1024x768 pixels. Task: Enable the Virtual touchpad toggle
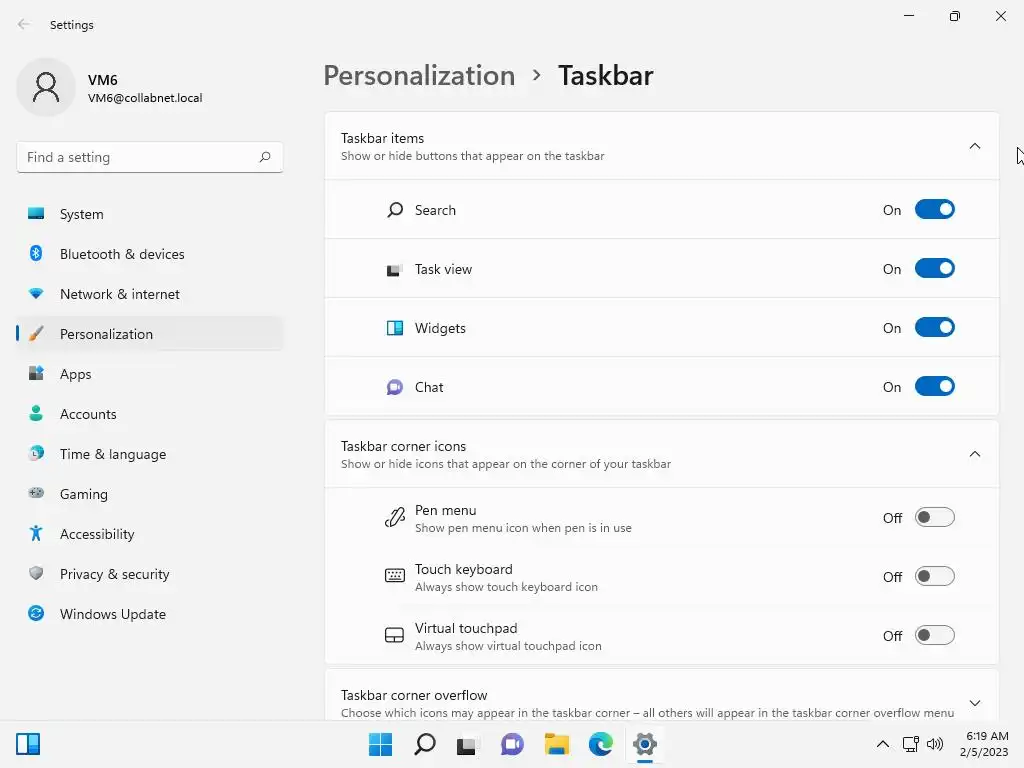pos(935,635)
